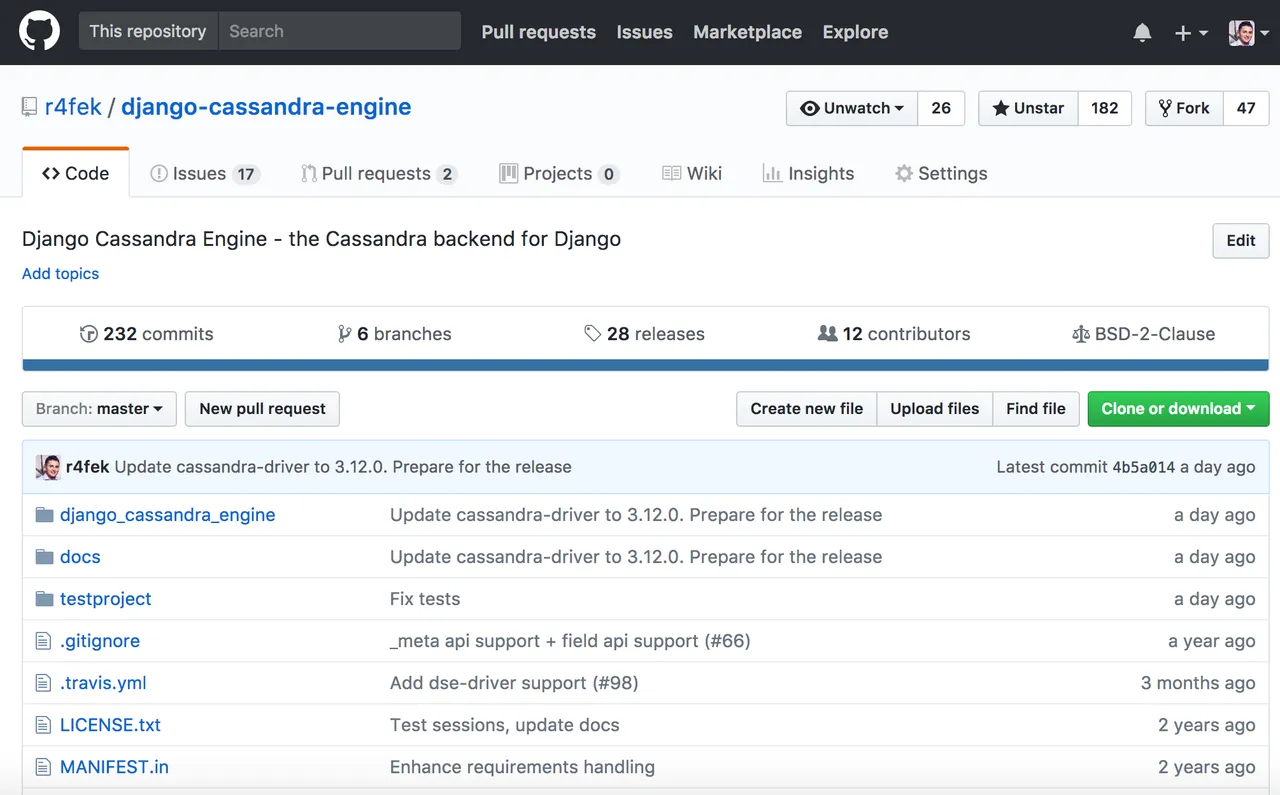Click the pull request icon on the repo tab
The height and width of the screenshot is (795, 1280).
coord(309,173)
